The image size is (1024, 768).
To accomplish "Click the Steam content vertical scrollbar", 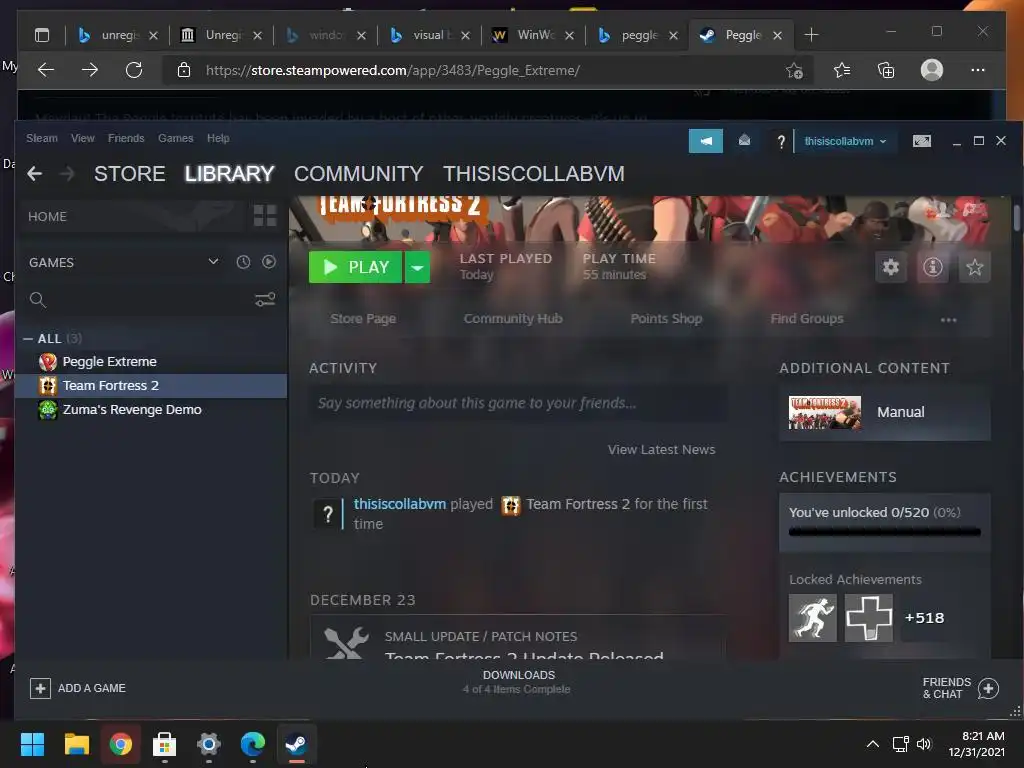I will point(1017,217).
